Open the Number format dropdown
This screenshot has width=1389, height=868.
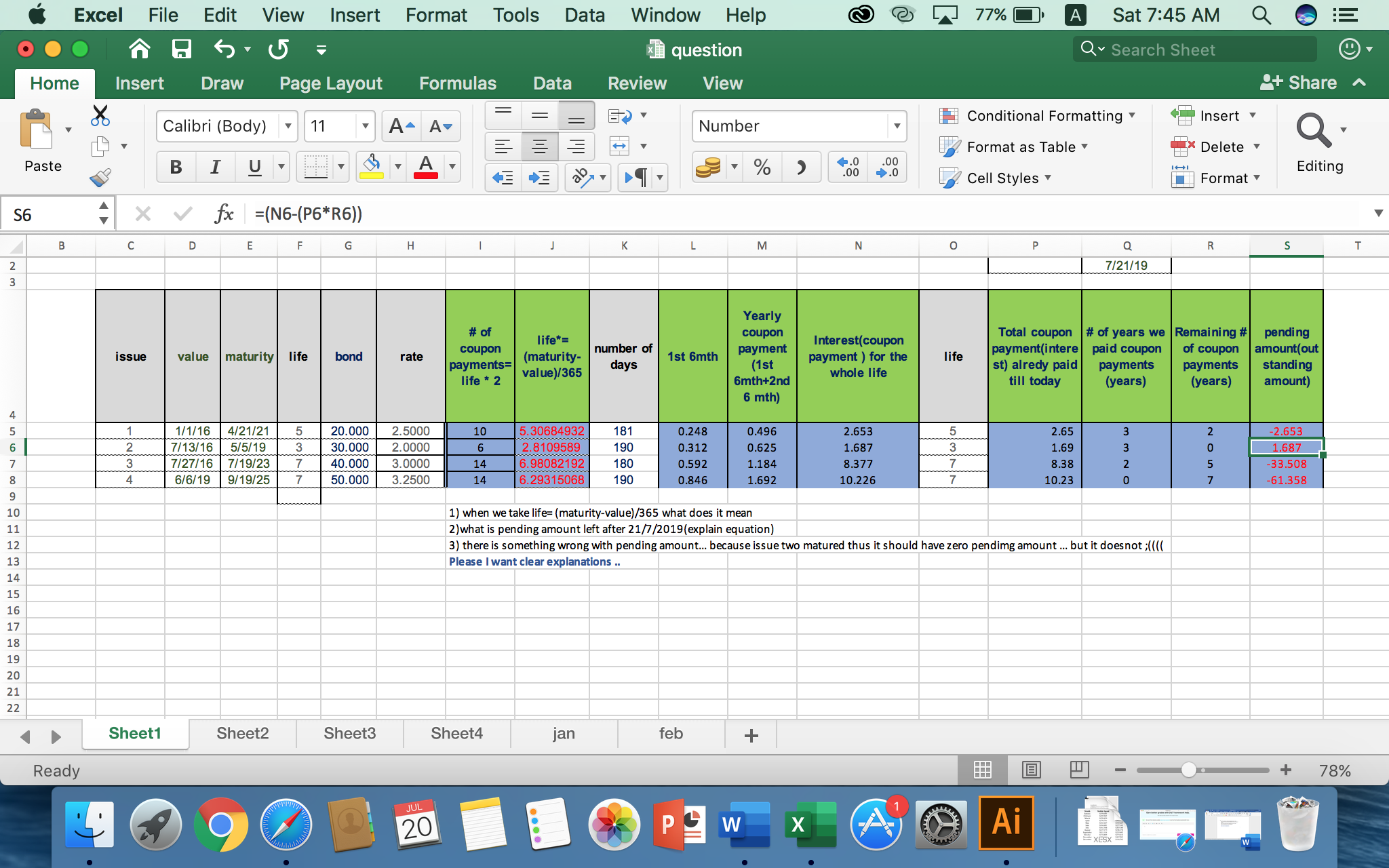tap(897, 126)
